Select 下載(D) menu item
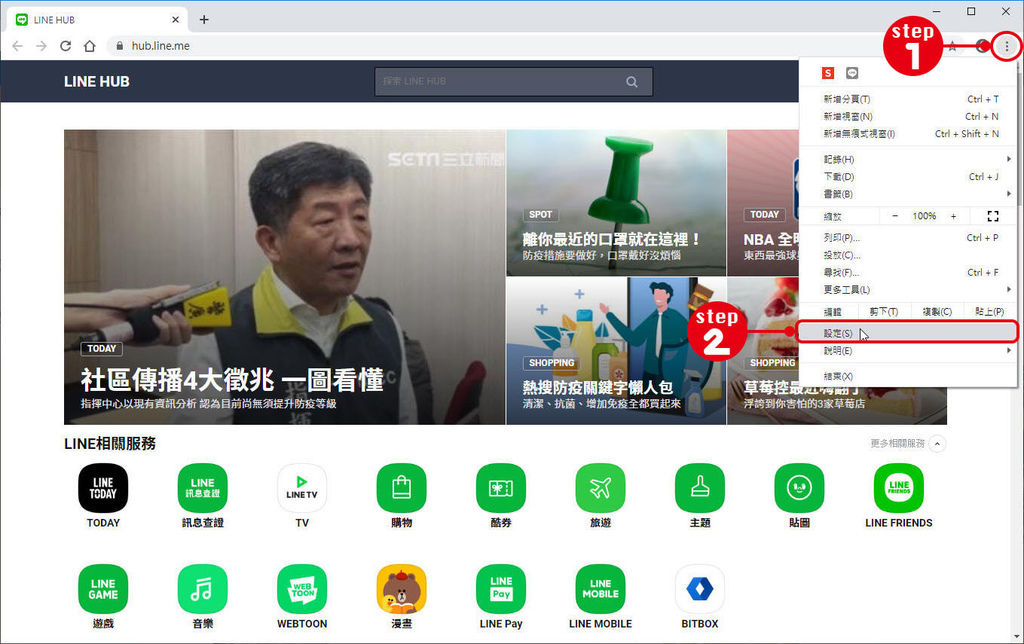Screen dimensions: 1024x644 (x=907, y=176)
